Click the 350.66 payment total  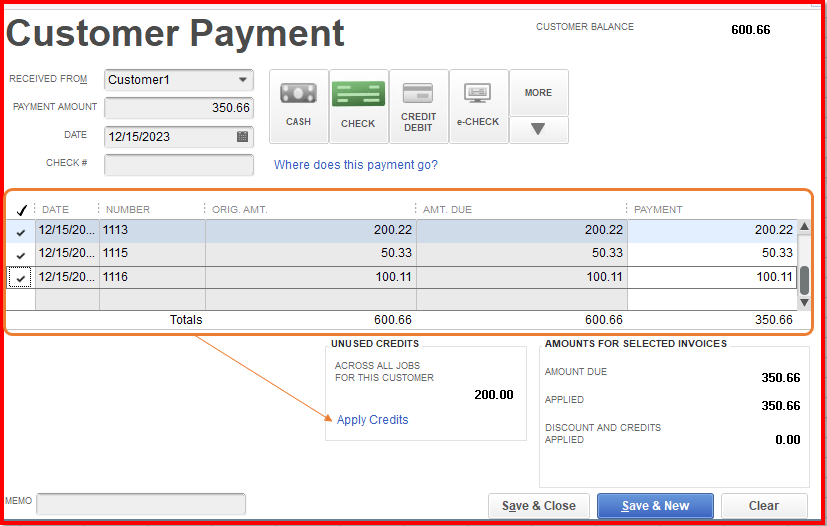tap(774, 320)
